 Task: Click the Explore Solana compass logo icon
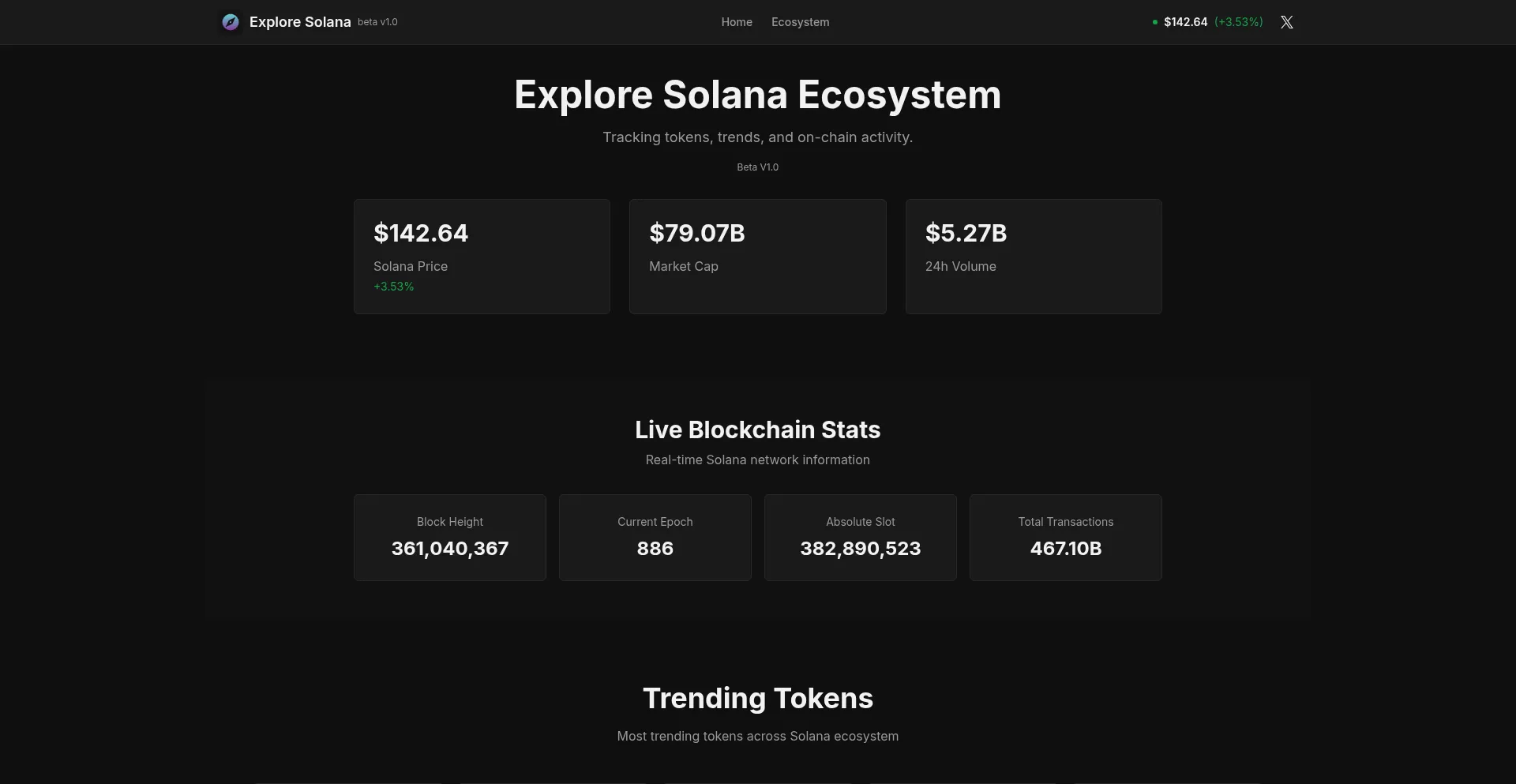tap(231, 22)
